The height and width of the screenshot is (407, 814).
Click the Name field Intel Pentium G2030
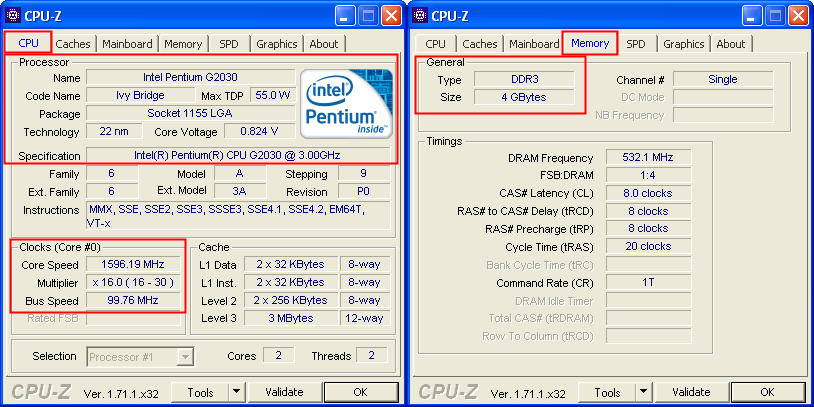click(x=191, y=77)
